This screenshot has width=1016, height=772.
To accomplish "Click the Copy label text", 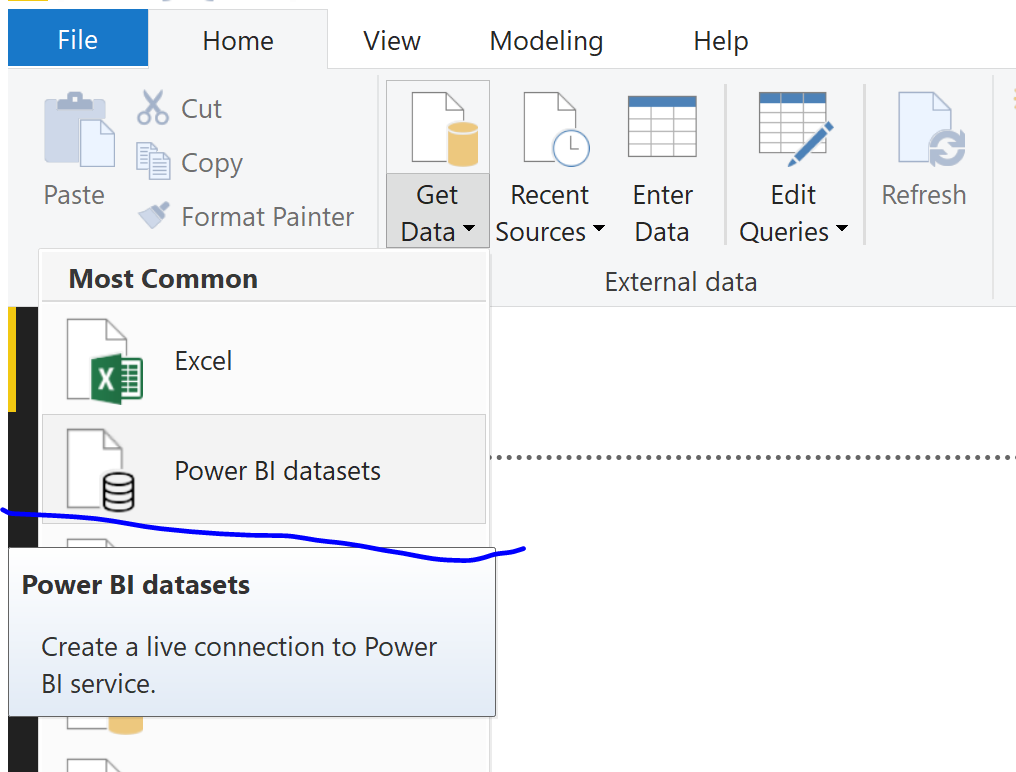I will click(x=212, y=163).
